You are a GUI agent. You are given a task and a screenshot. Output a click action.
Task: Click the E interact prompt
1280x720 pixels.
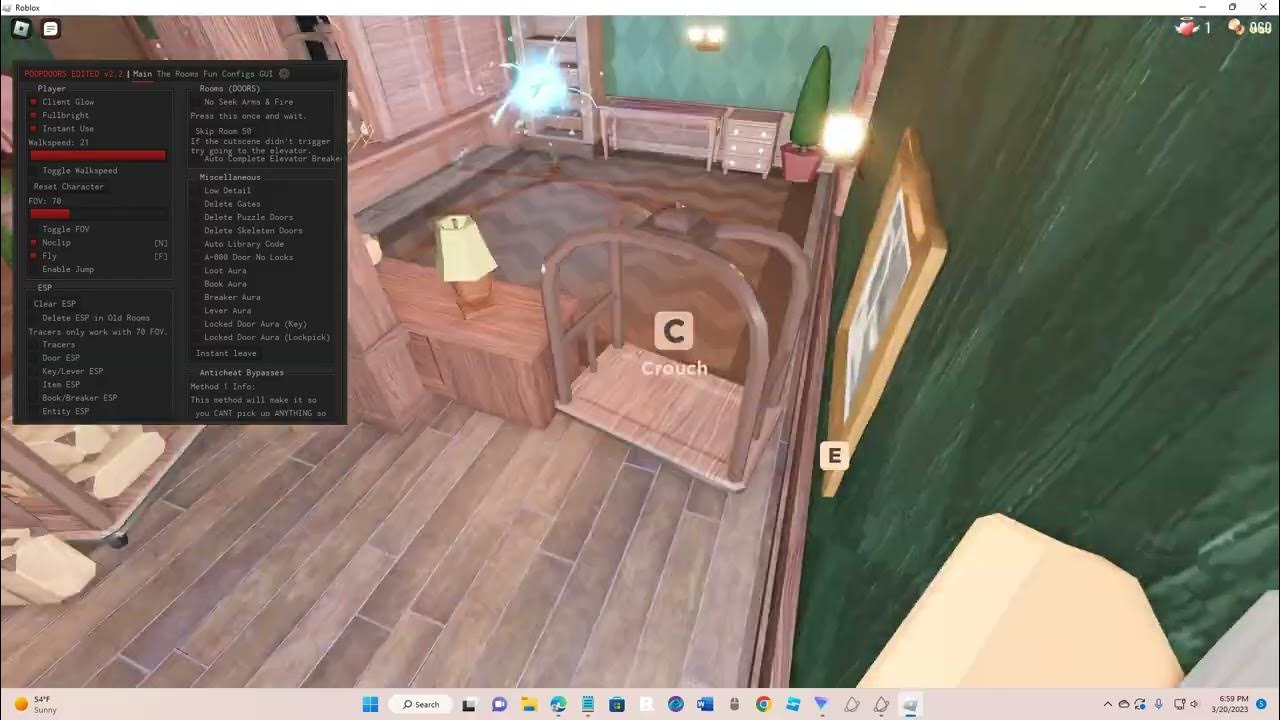(x=834, y=456)
